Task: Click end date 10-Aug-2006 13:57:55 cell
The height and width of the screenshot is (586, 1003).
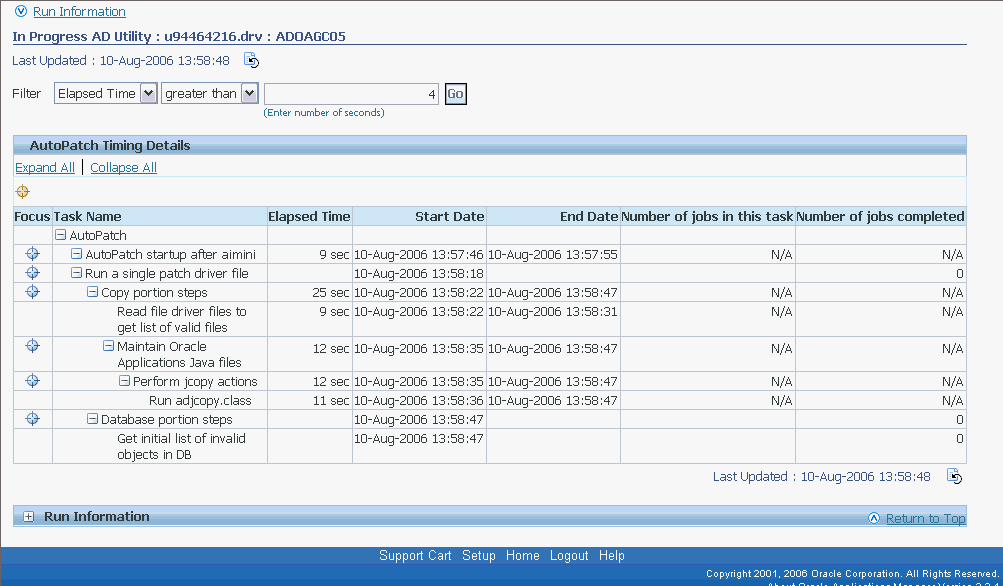Action: [x=553, y=254]
